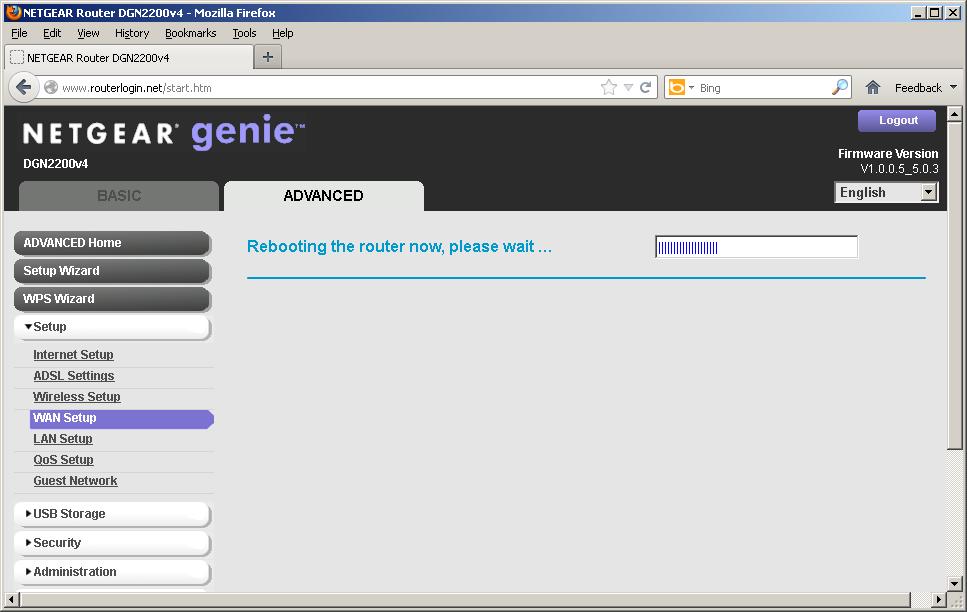Click the Bing search engine icon
967x612 pixels.
(x=677, y=88)
